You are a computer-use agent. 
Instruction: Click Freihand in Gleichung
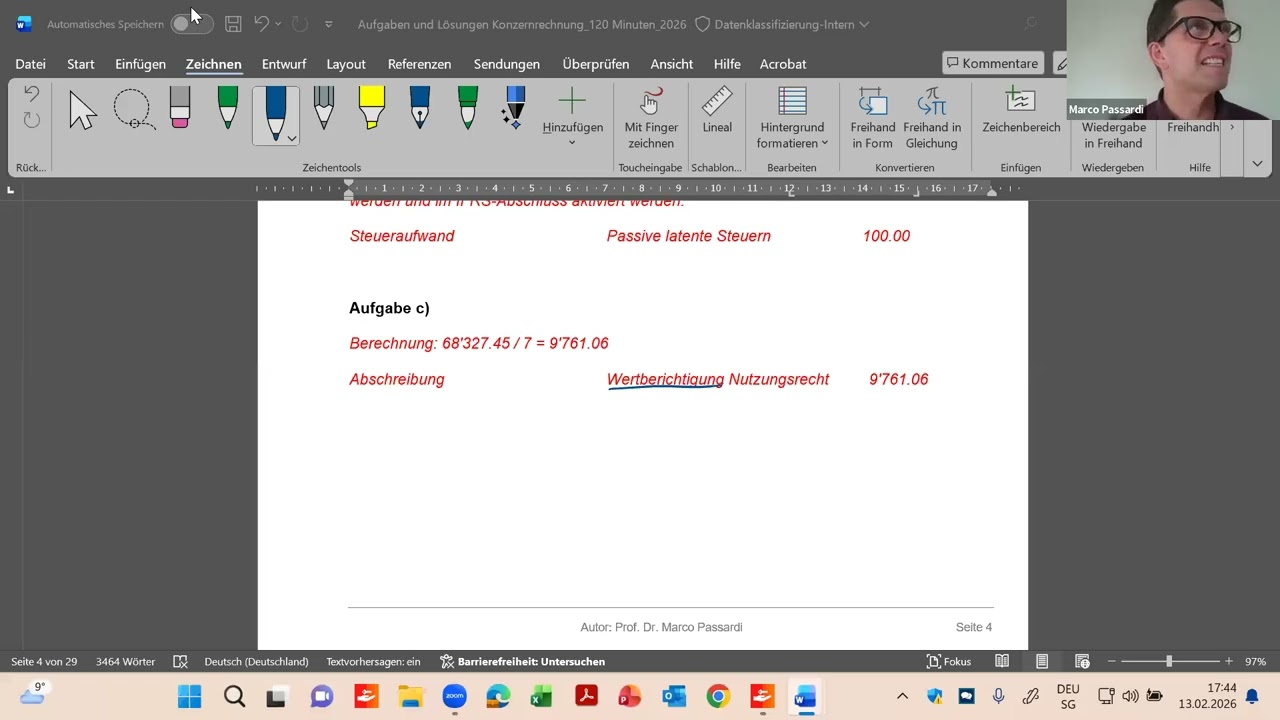pyautogui.click(x=932, y=118)
